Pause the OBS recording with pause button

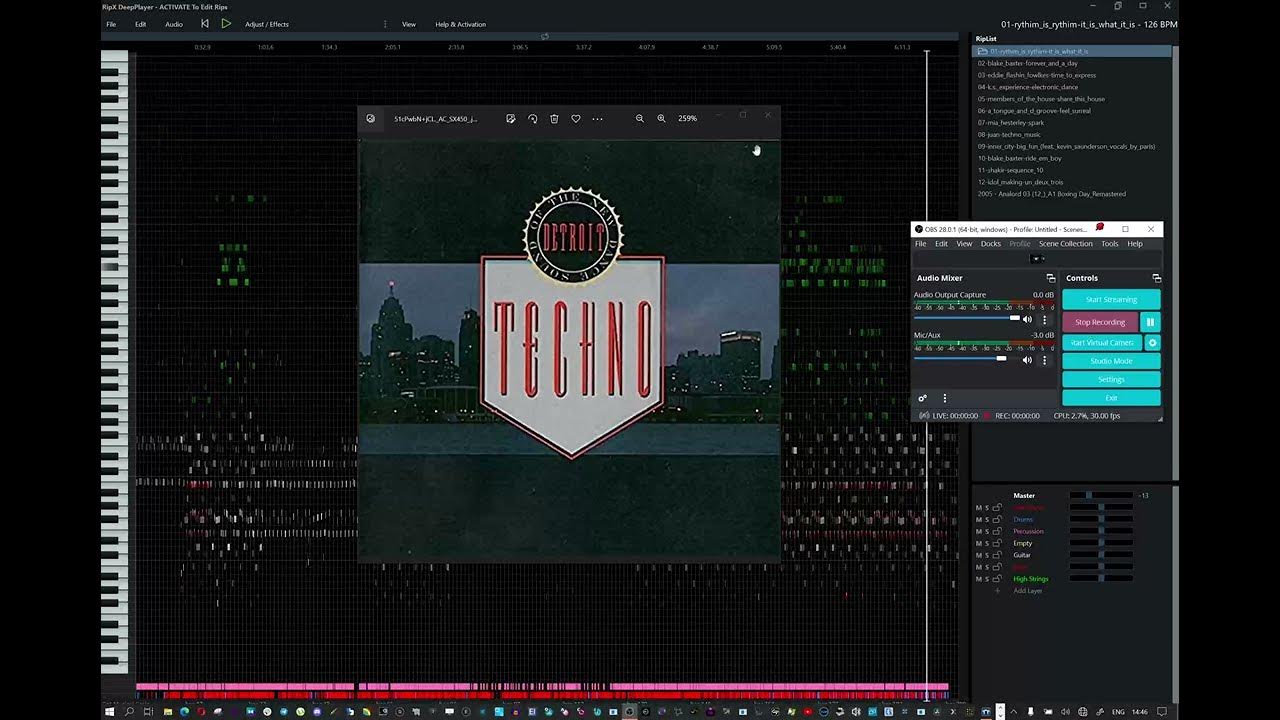[x=1150, y=322]
